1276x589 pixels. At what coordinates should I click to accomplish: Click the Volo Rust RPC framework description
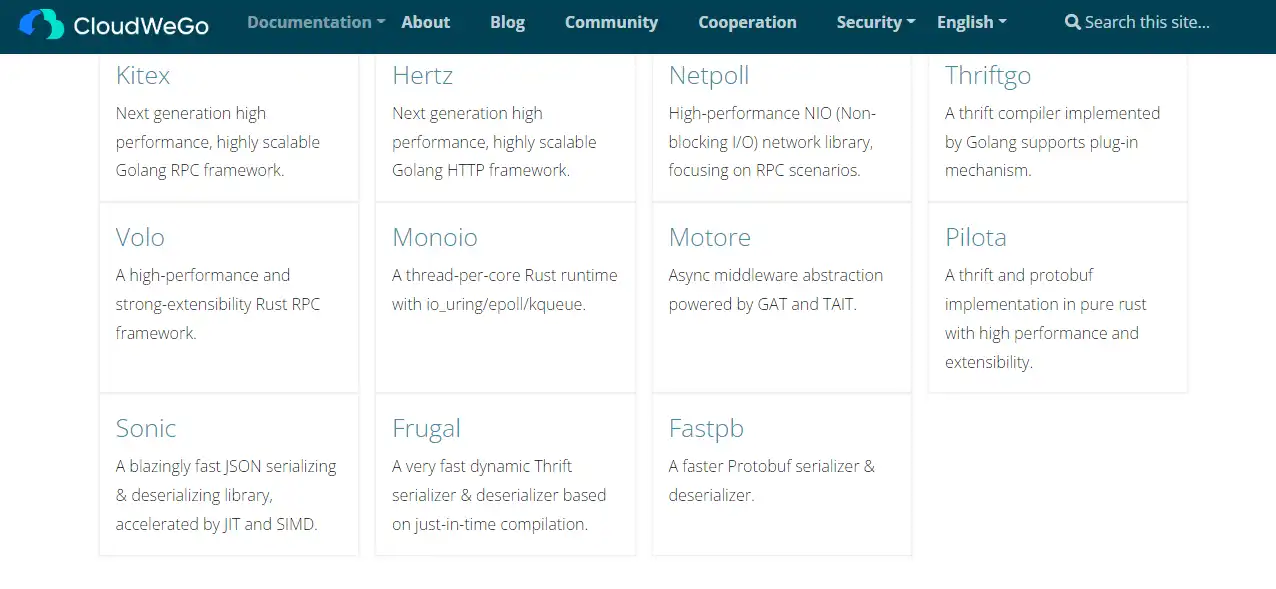(218, 304)
